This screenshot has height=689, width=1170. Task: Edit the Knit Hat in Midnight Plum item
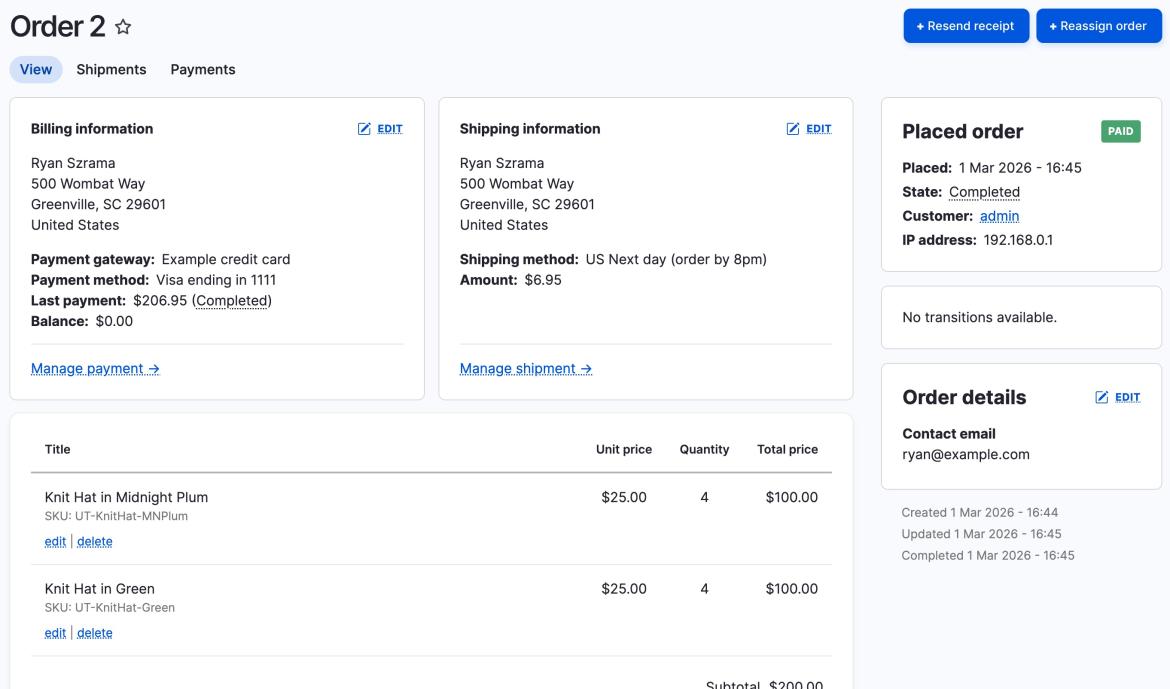55,542
